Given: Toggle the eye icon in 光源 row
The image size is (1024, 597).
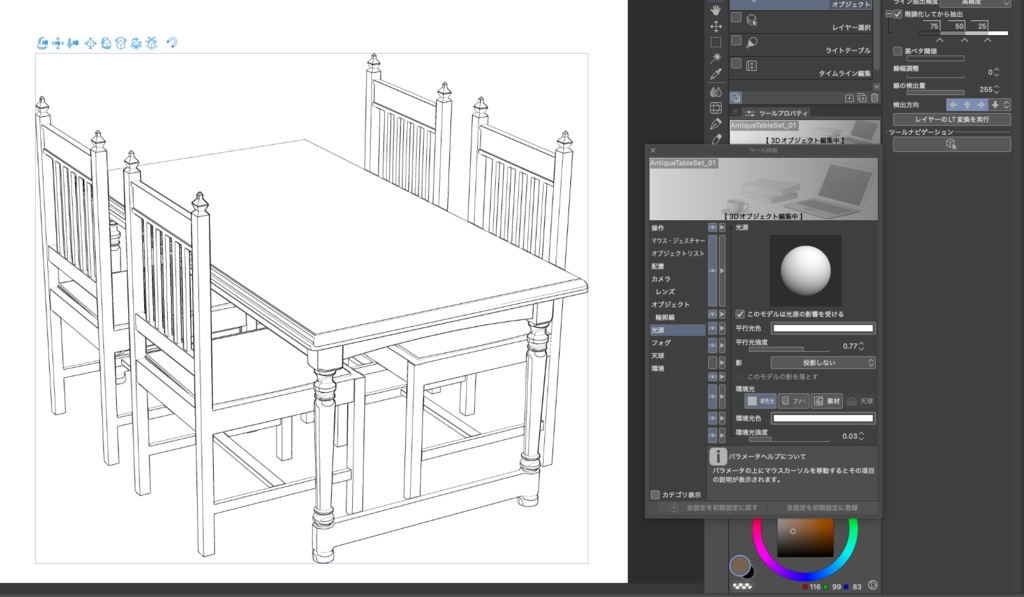Looking at the screenshot, I should pyautogui.click(x=712, y=329).
